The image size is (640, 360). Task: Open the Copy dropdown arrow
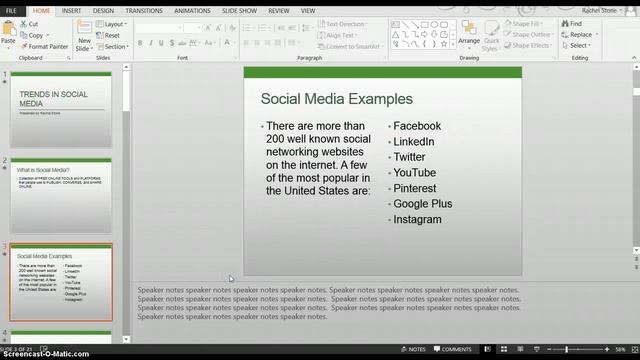coord(48,36)
